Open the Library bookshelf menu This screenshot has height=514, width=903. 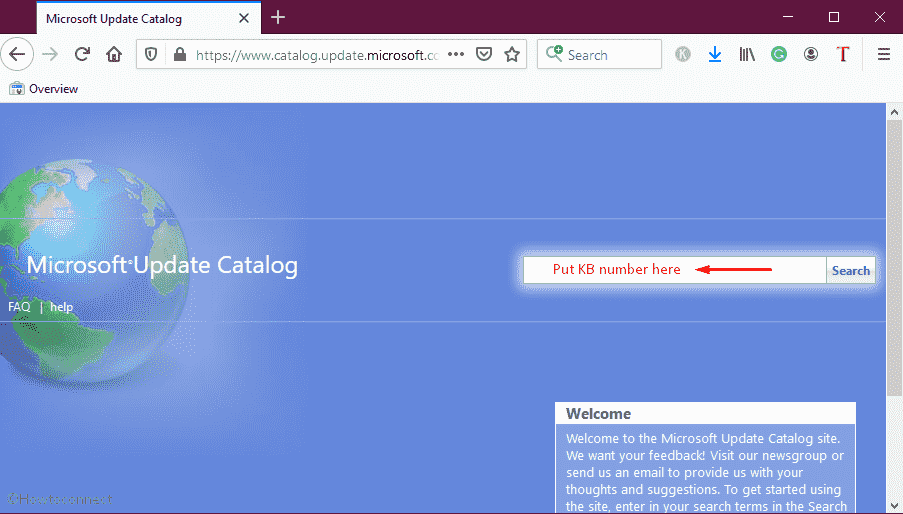[747, 55]
